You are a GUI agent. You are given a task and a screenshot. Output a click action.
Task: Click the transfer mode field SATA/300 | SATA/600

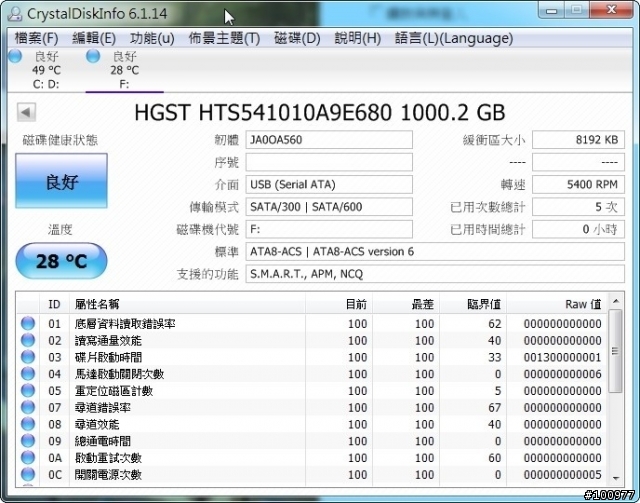coord(329,207)
